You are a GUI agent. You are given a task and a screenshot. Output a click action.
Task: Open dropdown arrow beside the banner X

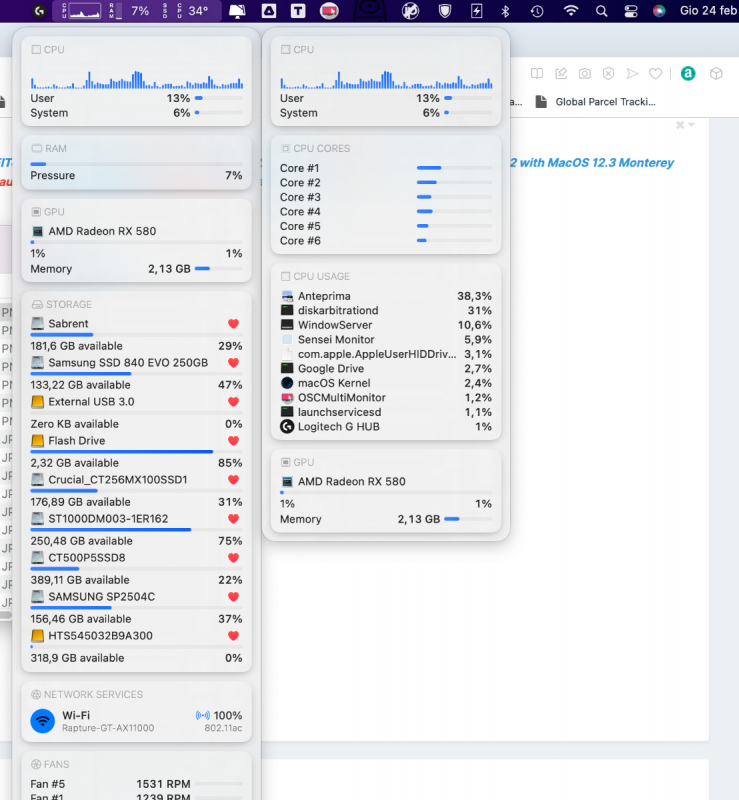pyautogui.click(x=692, y=125)
